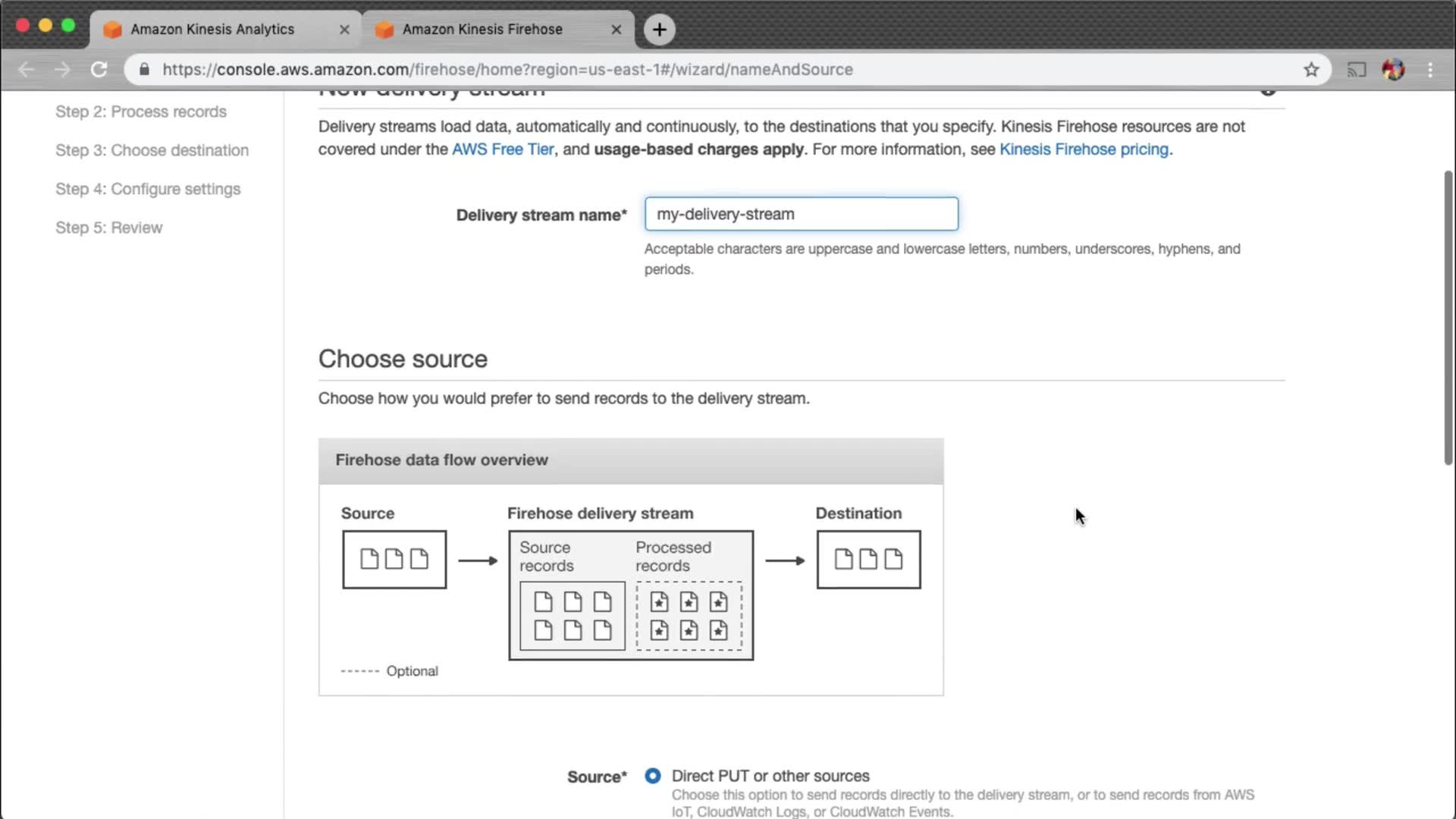This screenshot has height=819, width=1456.
Task: Open the Chrome profile avatar
Action: pos(1393,70)
